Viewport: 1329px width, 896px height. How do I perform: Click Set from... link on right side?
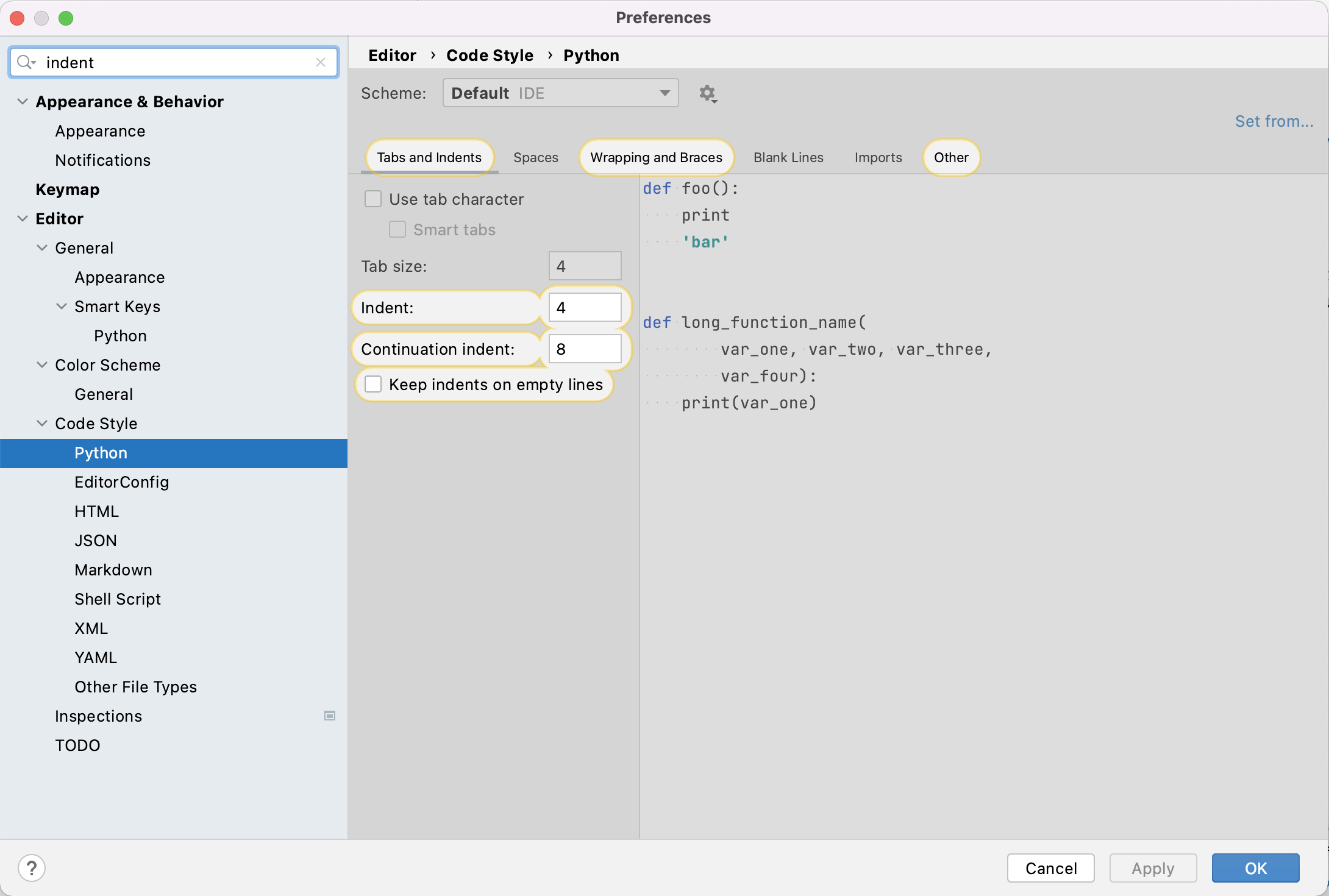click(1276, 120)
